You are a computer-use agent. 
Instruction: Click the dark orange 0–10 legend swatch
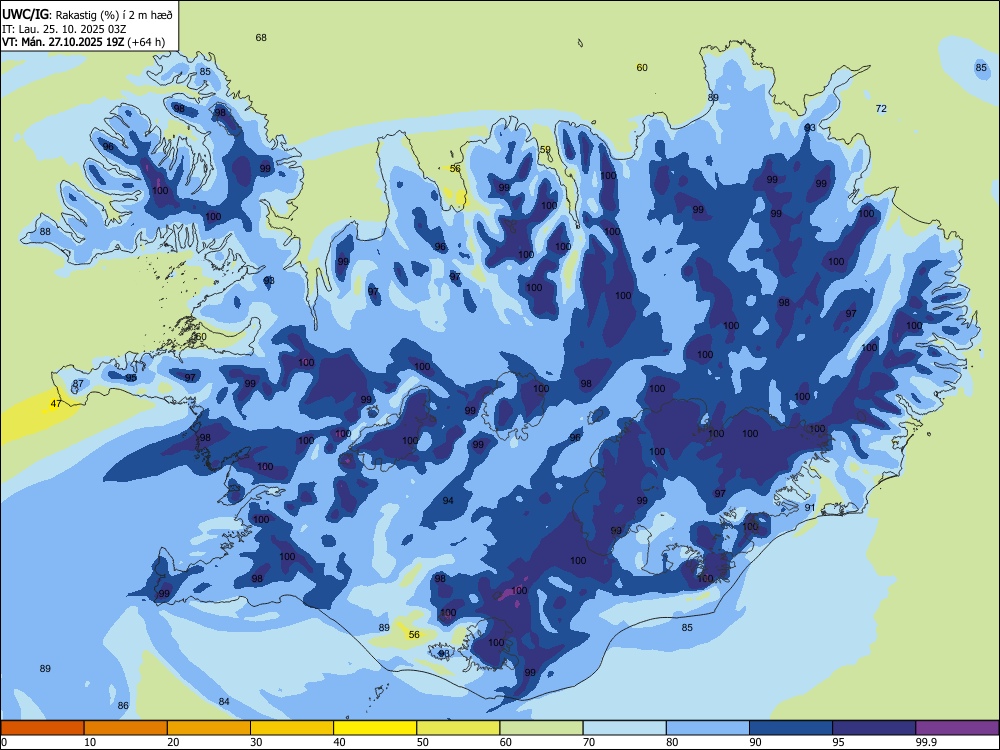click(x=42, y=728)
